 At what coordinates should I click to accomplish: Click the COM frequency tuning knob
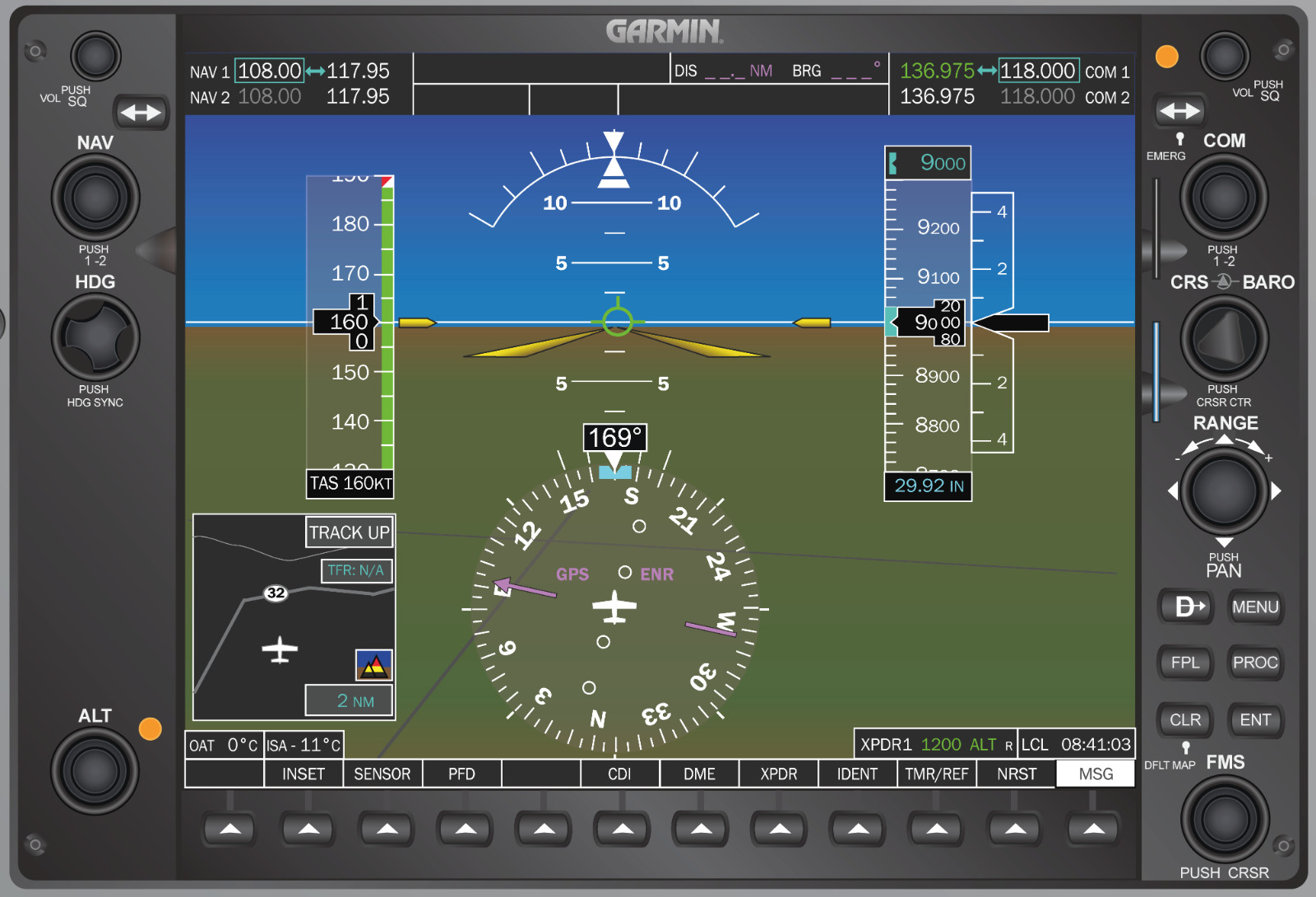(x=1224, y=198)
